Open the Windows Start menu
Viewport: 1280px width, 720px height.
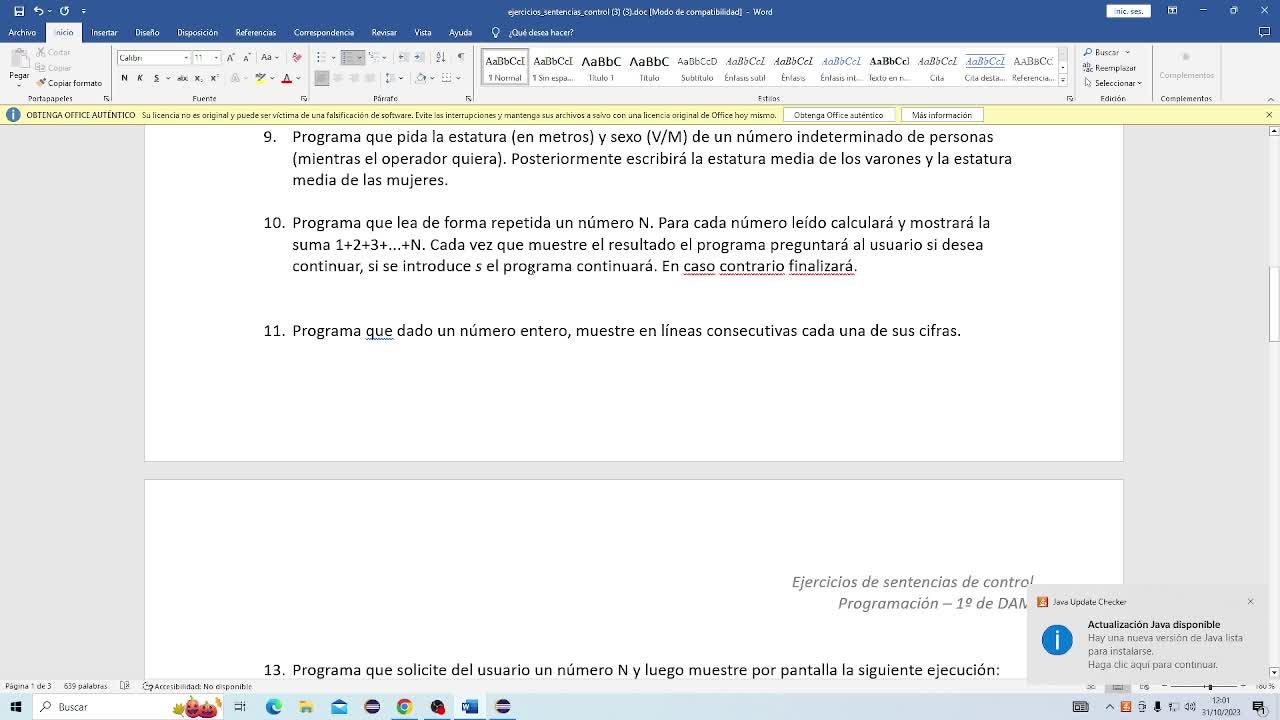(x=16, y=707)
